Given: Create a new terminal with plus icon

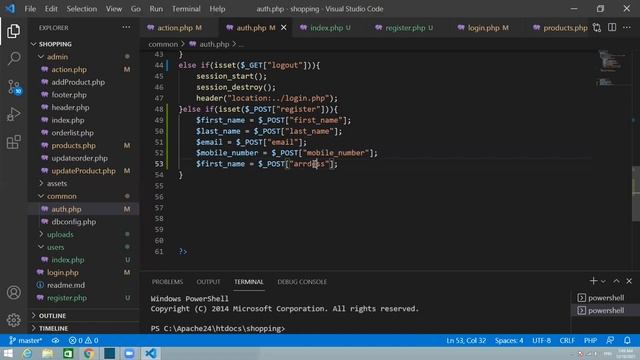Looking at the screenshot, I should tap(593, 281).
